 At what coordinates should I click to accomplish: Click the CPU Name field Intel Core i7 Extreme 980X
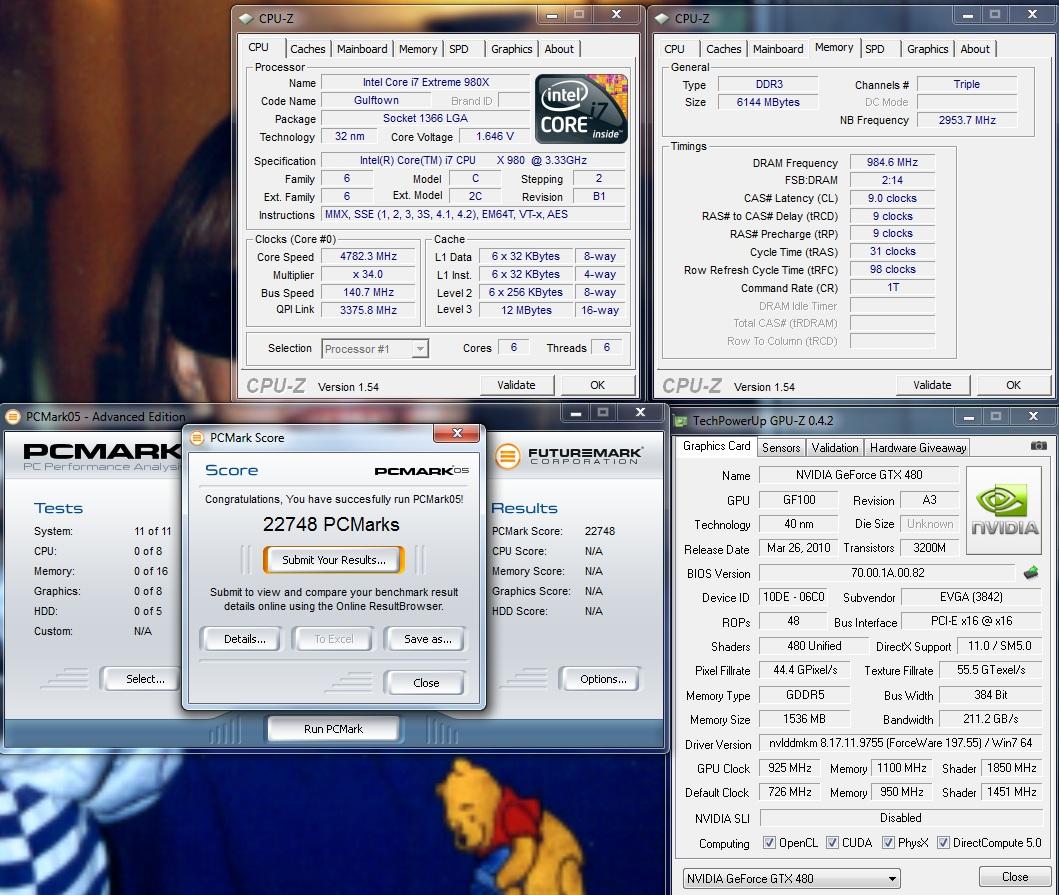425,82
